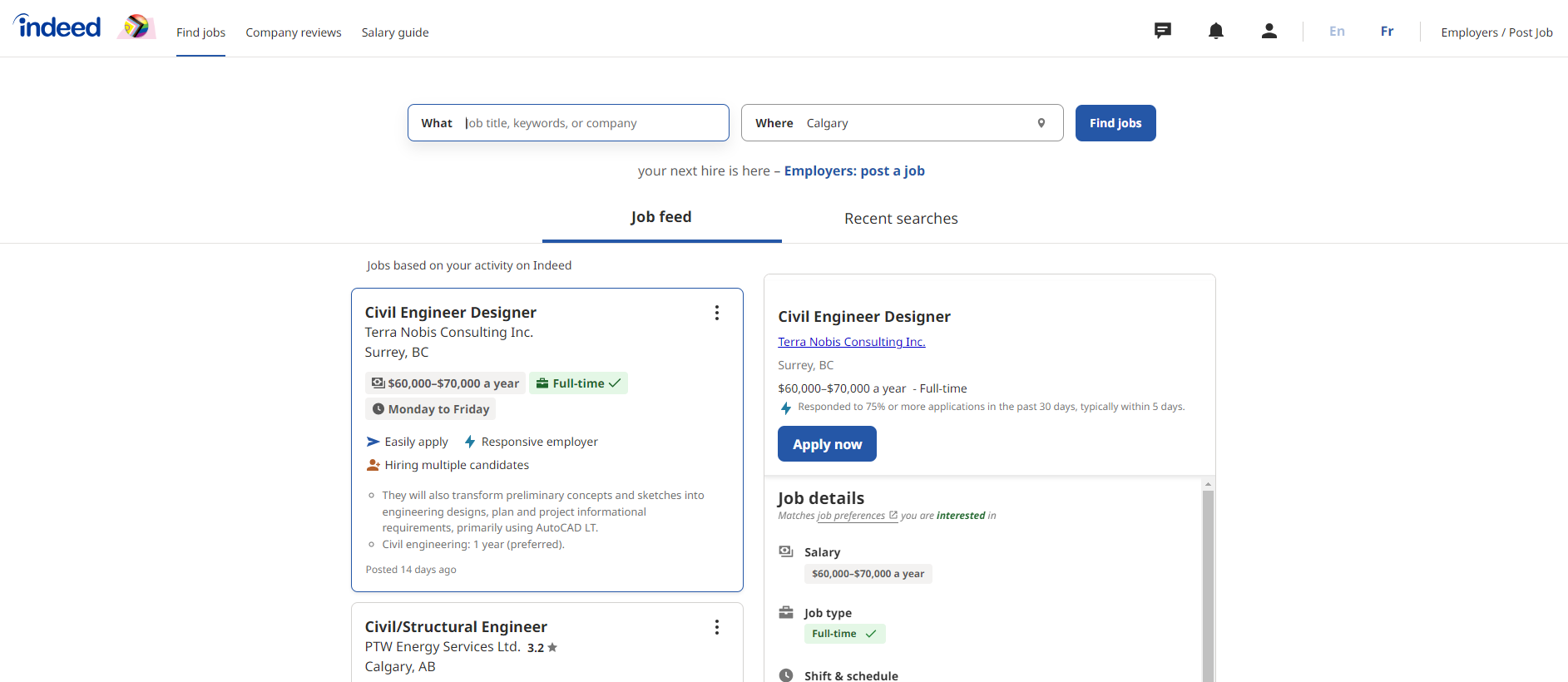Click the Easily apply arrow icon
This screenshot has height=682, width=1568.
coord(373,442)
